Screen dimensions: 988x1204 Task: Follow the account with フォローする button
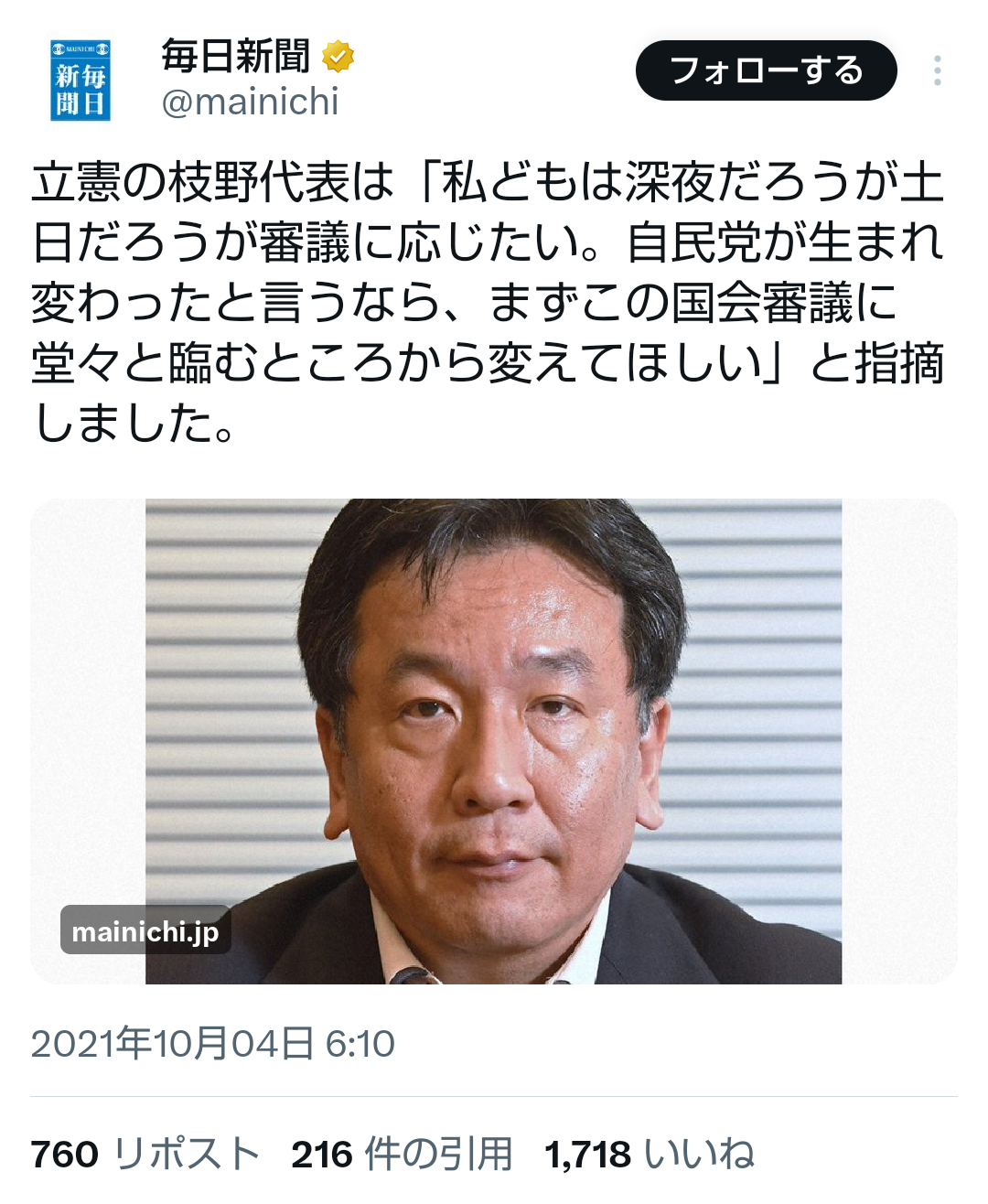767,70
